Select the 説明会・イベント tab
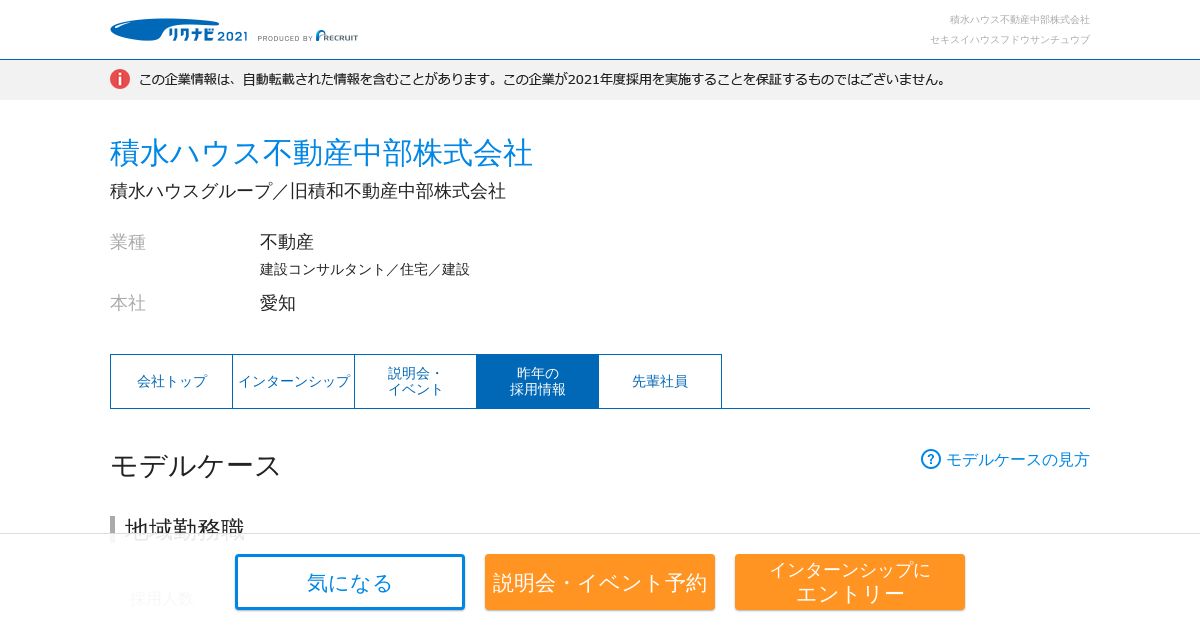The image size is (1200, 630). (x=416, y=381)
